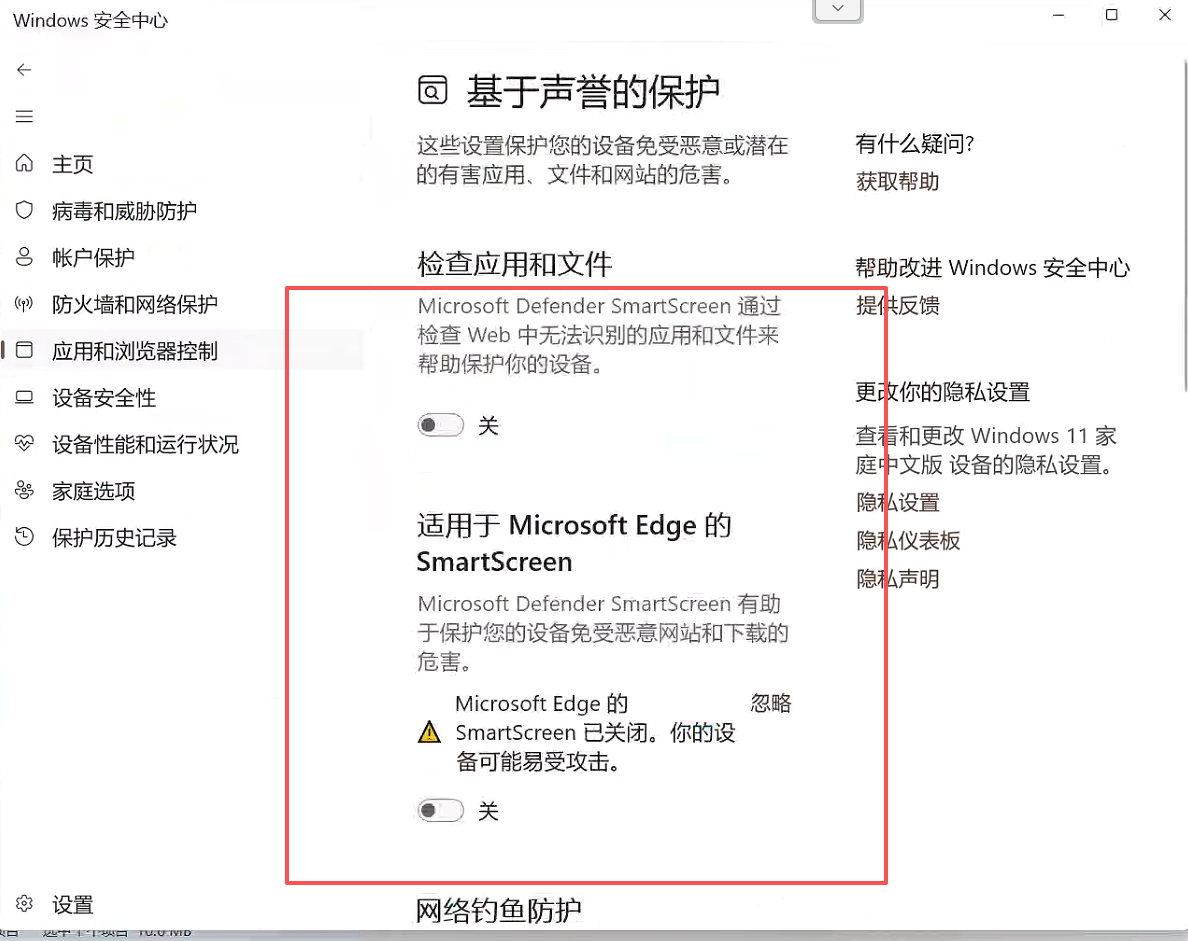Open the 隐私仪表板 link
Viewport: 1188px width, 941px height.
[x=908, y=541]
